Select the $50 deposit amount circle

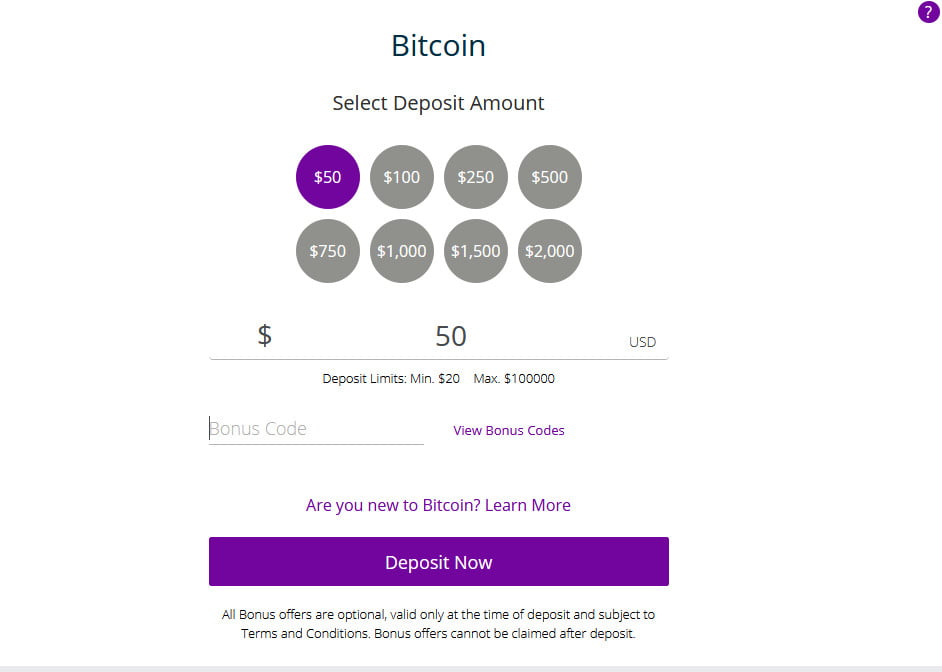(x=327, y=177)
